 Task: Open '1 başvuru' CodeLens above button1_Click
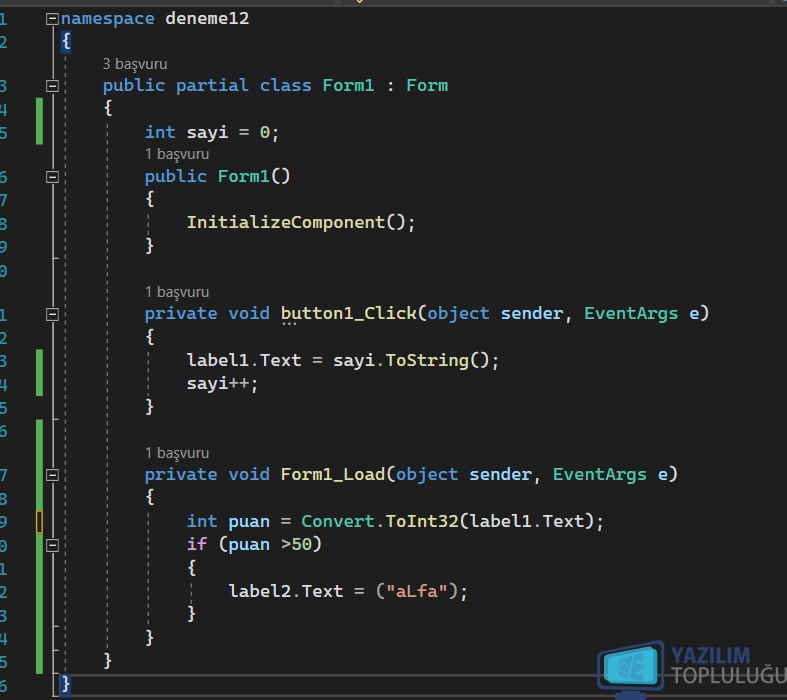coord(177,292)
